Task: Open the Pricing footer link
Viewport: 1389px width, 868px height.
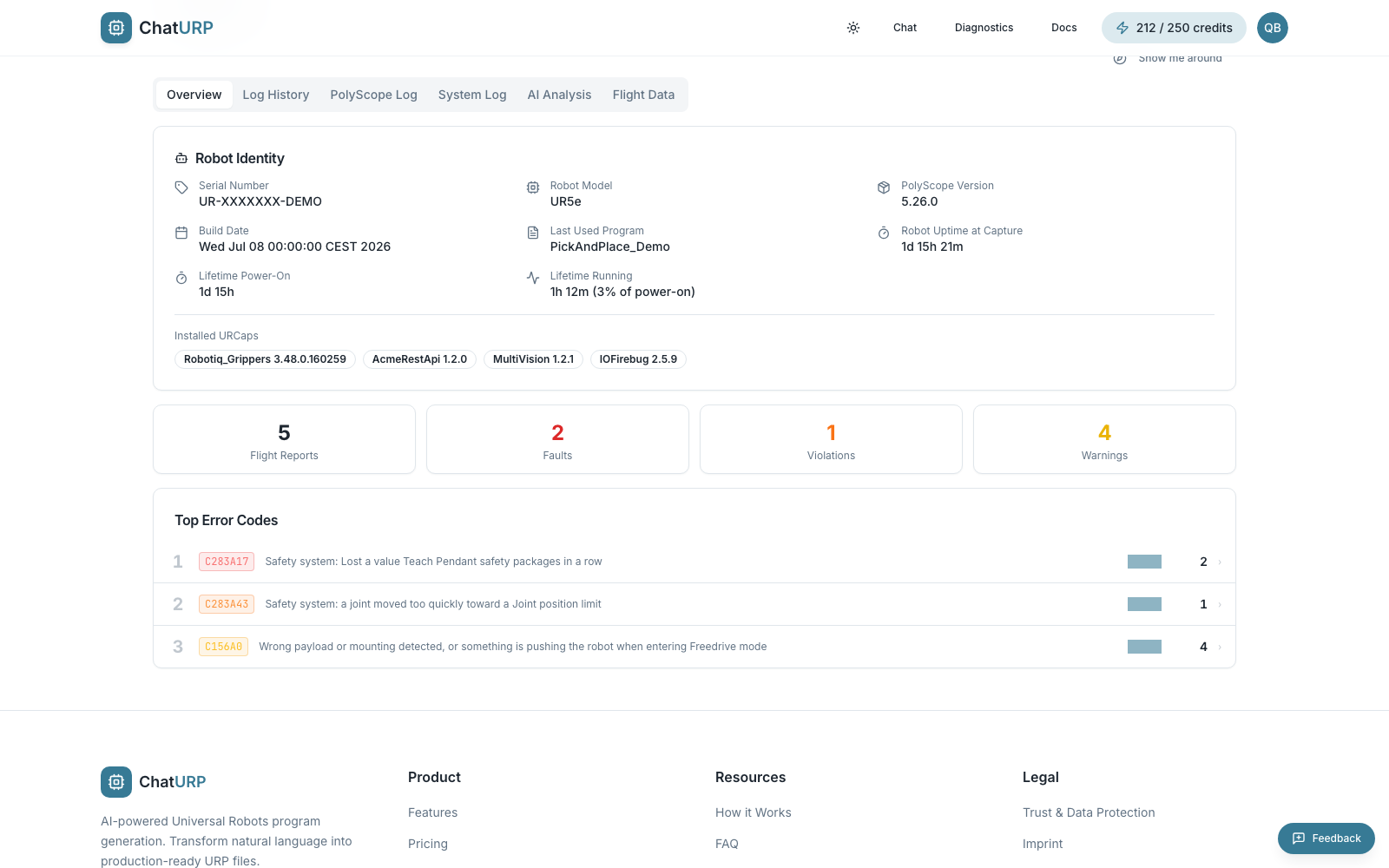Action: click(428, 844)
